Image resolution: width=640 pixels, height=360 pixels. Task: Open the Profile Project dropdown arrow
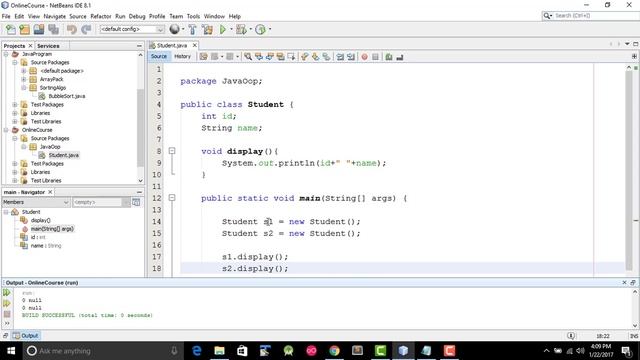click(x=269, y=29)
